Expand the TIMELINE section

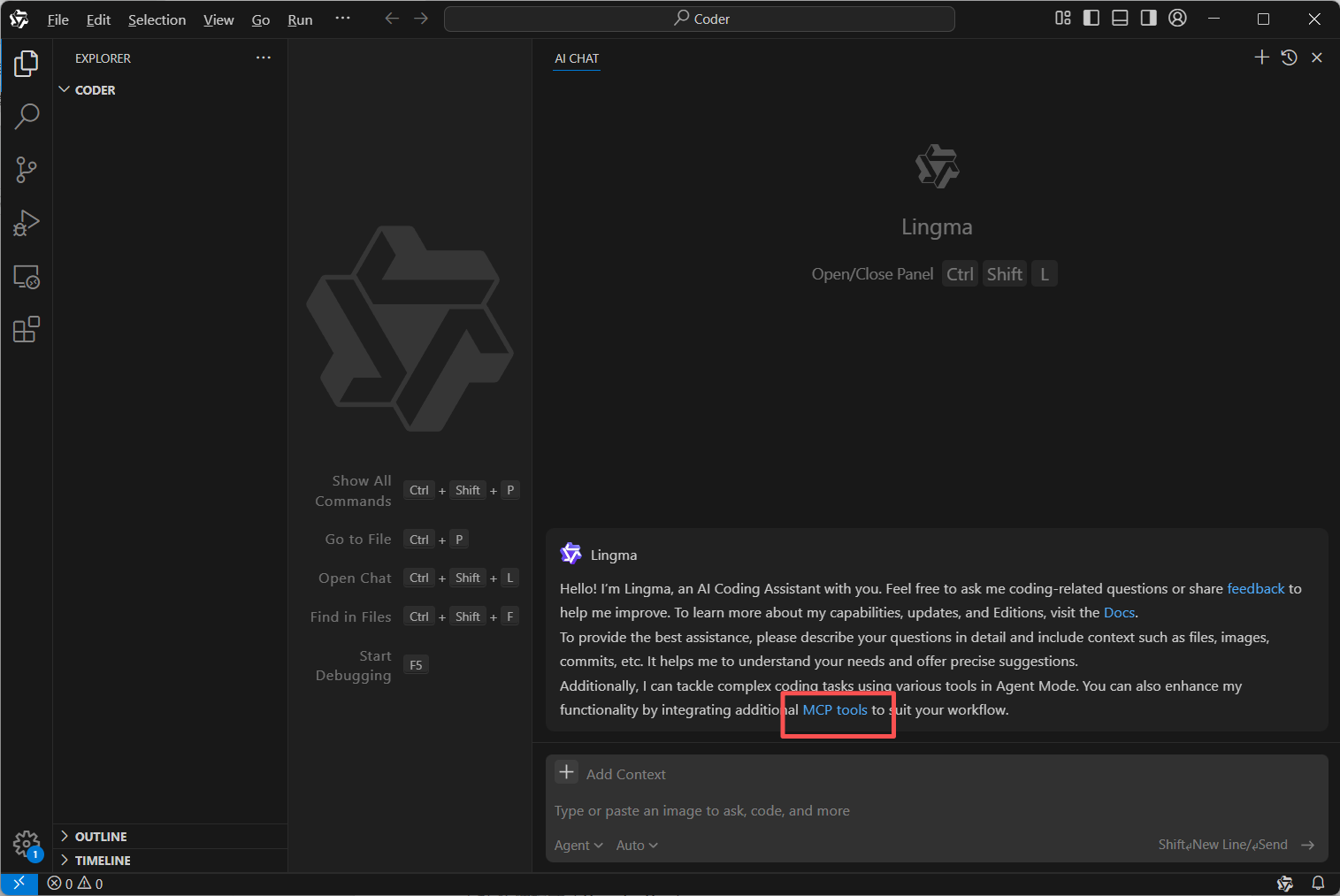click(170, 861)
